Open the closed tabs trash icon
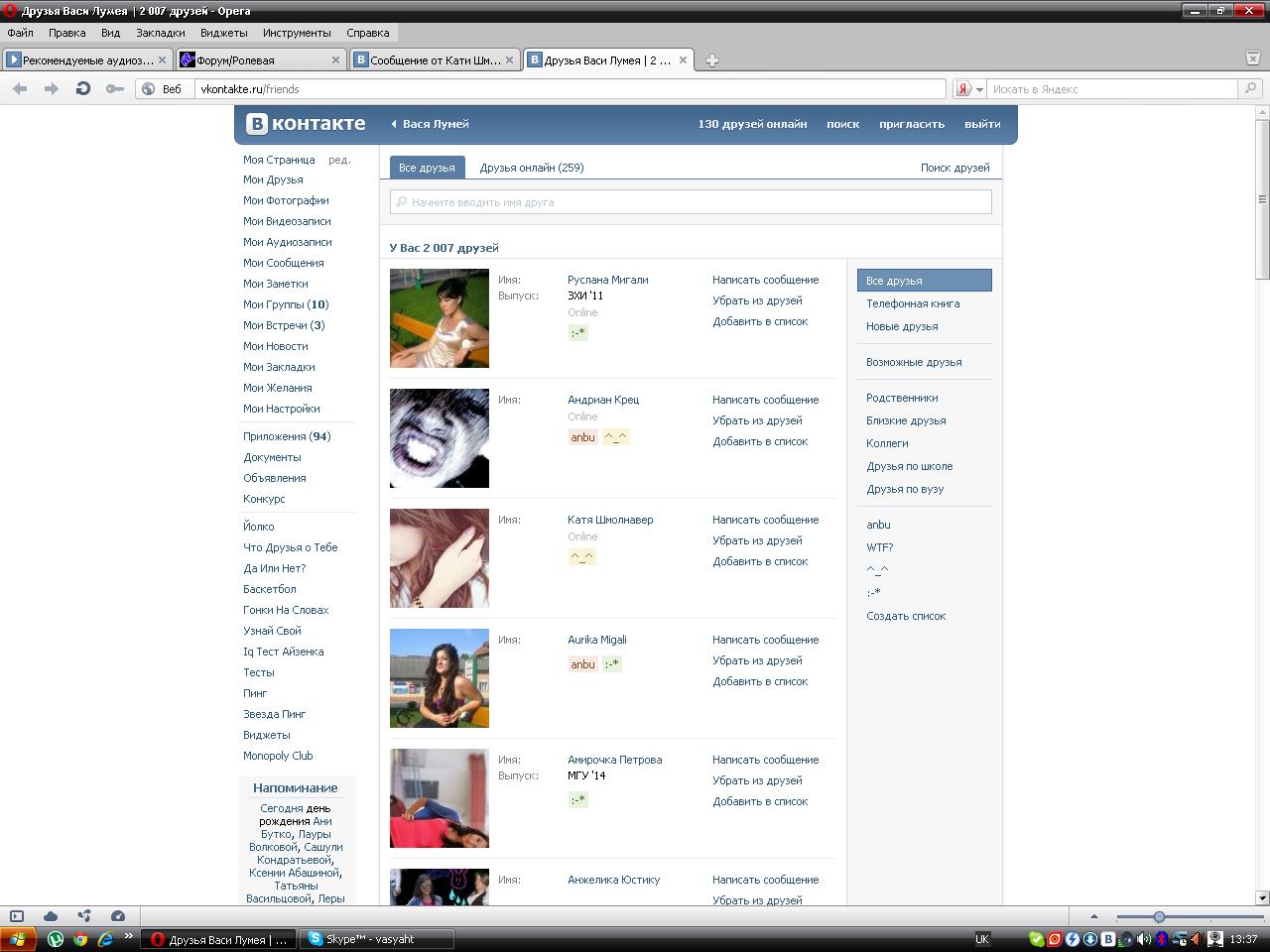The height and width of the screenshot is (952, 1270). (1252, 59)
